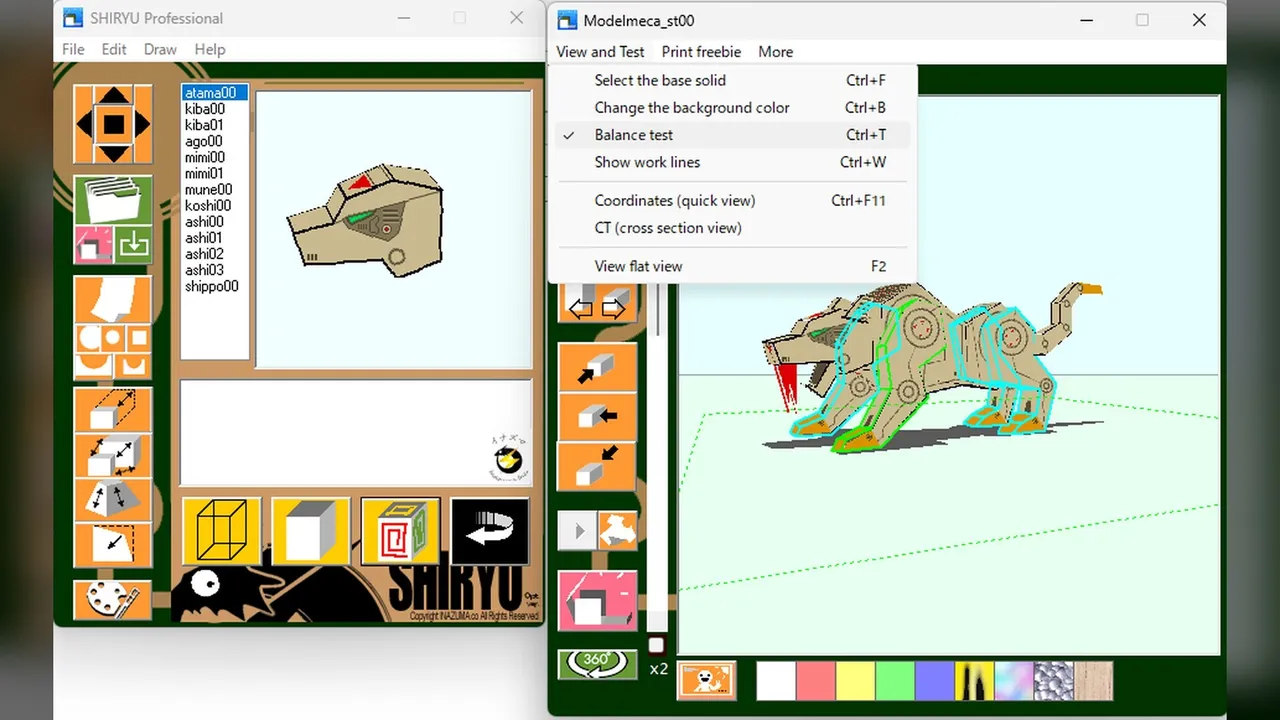Click the box with up-right arrow icon
The height and width of the screenshot is (720, 1280).
pos(597,367)
